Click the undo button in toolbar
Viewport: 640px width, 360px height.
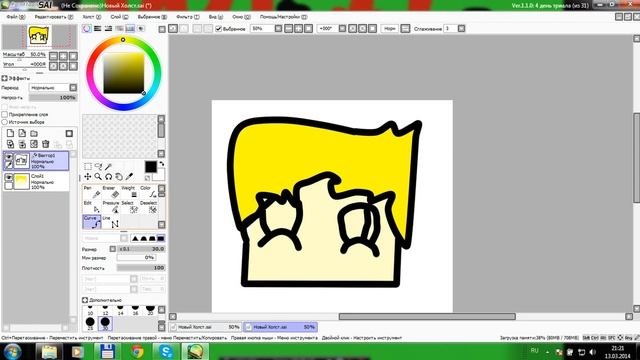[x=173, y=29]
